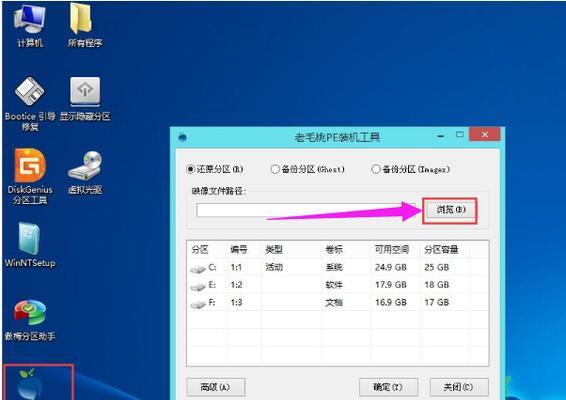
Task: Click the 确定 (Y) confirm button
Action: tap(388, 387)
